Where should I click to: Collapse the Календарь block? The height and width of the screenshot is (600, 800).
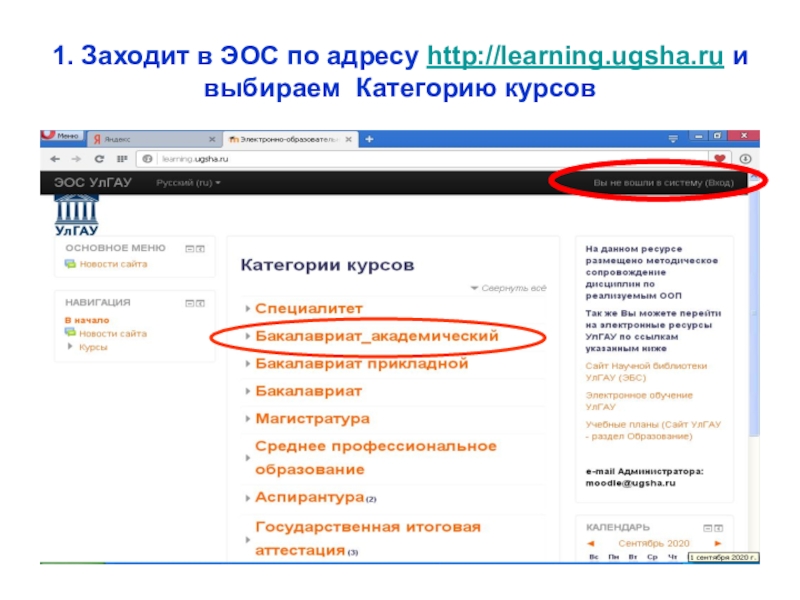click(708, 528)
